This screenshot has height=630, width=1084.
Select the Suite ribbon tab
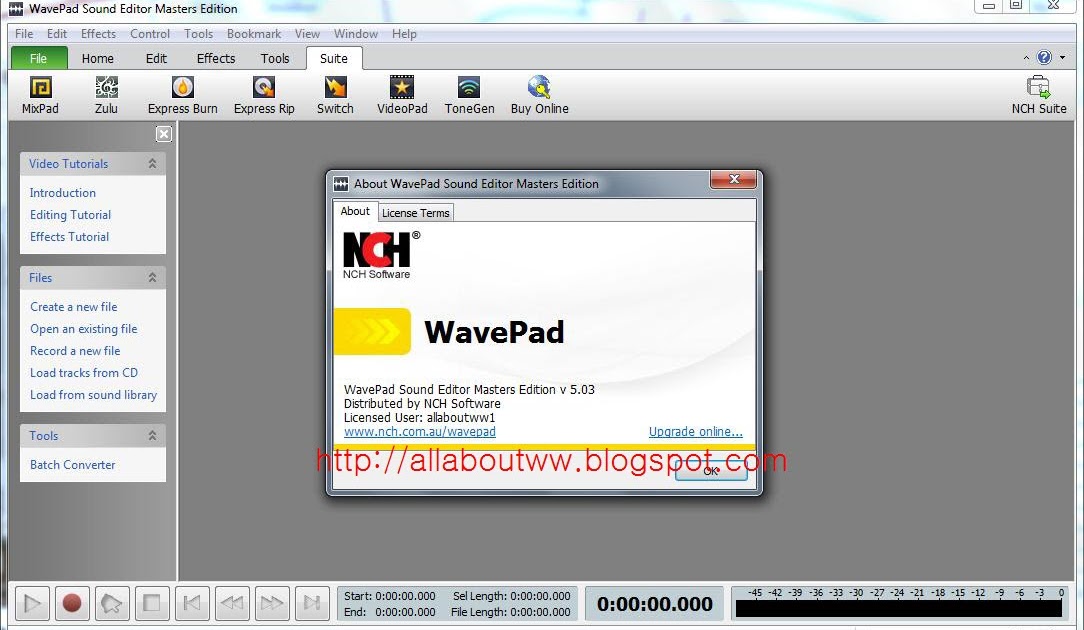pos(334,58)
